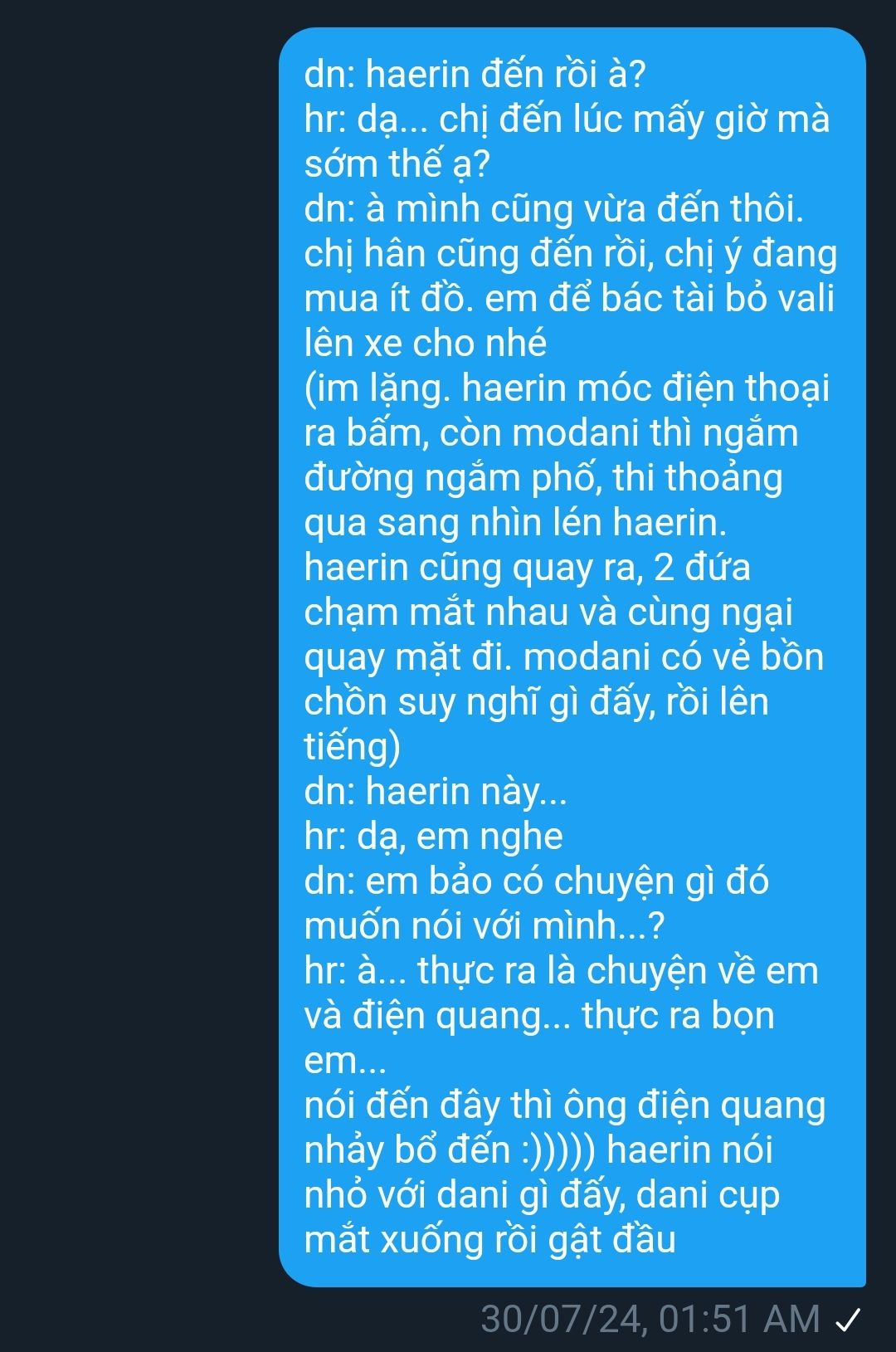Tap the line 'haerin cũng quay ra, 2 đứa'
The width and height of the screenshot is (896, 1352).
pos(528,568)
